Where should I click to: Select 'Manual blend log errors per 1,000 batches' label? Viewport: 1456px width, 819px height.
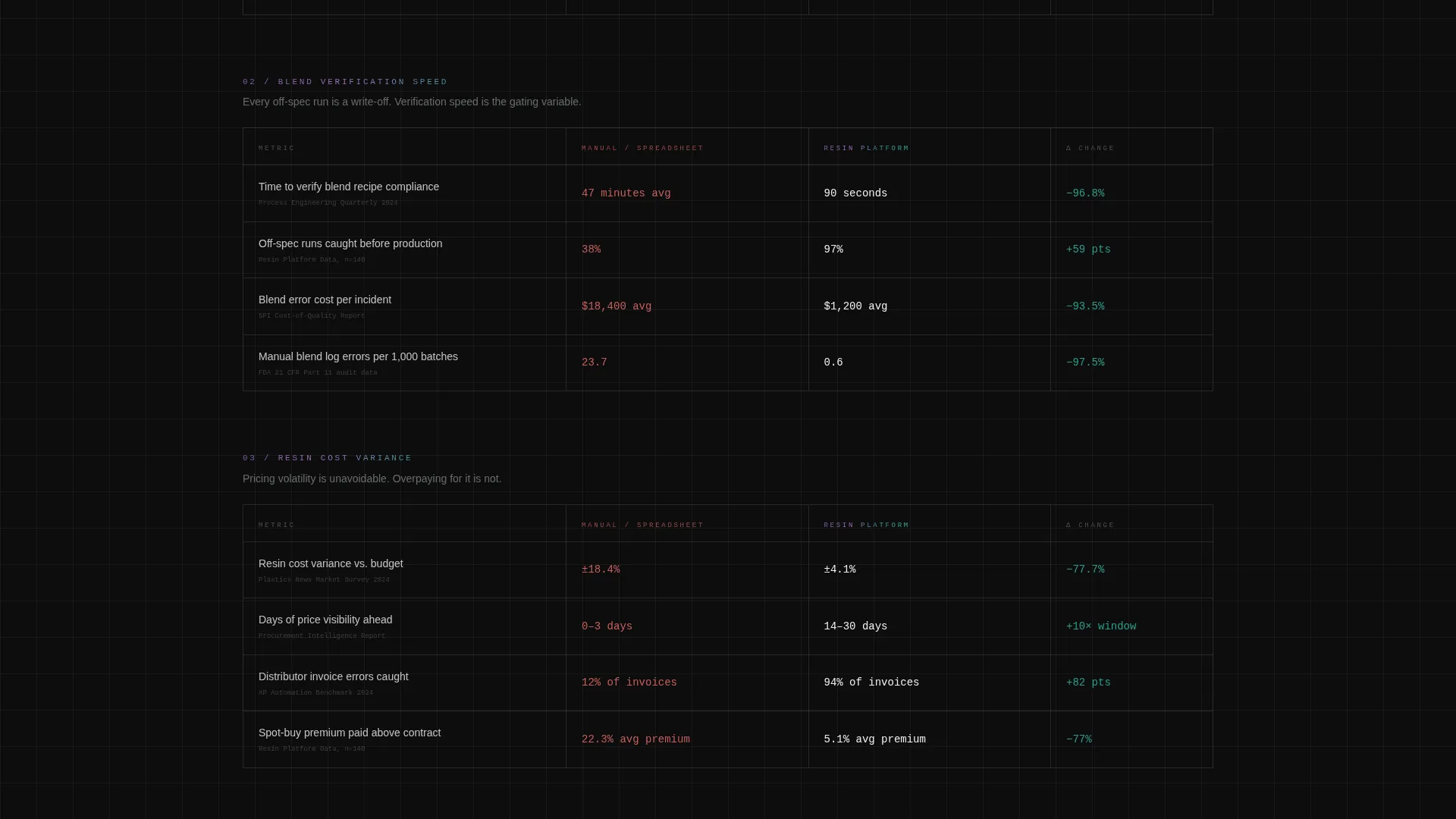(x=358, y=356)
